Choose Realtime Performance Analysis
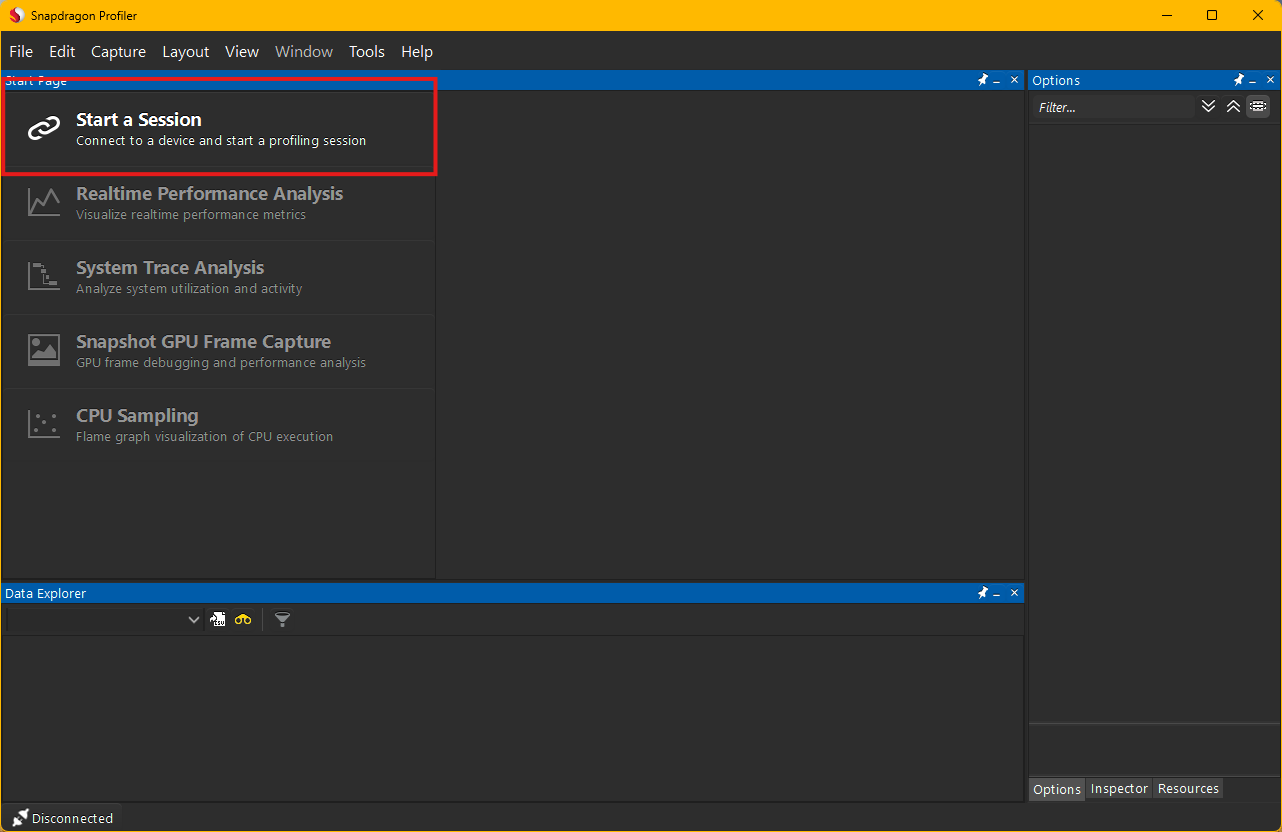The width and height of the screenshot is (1282, 832). coord(219,203)
